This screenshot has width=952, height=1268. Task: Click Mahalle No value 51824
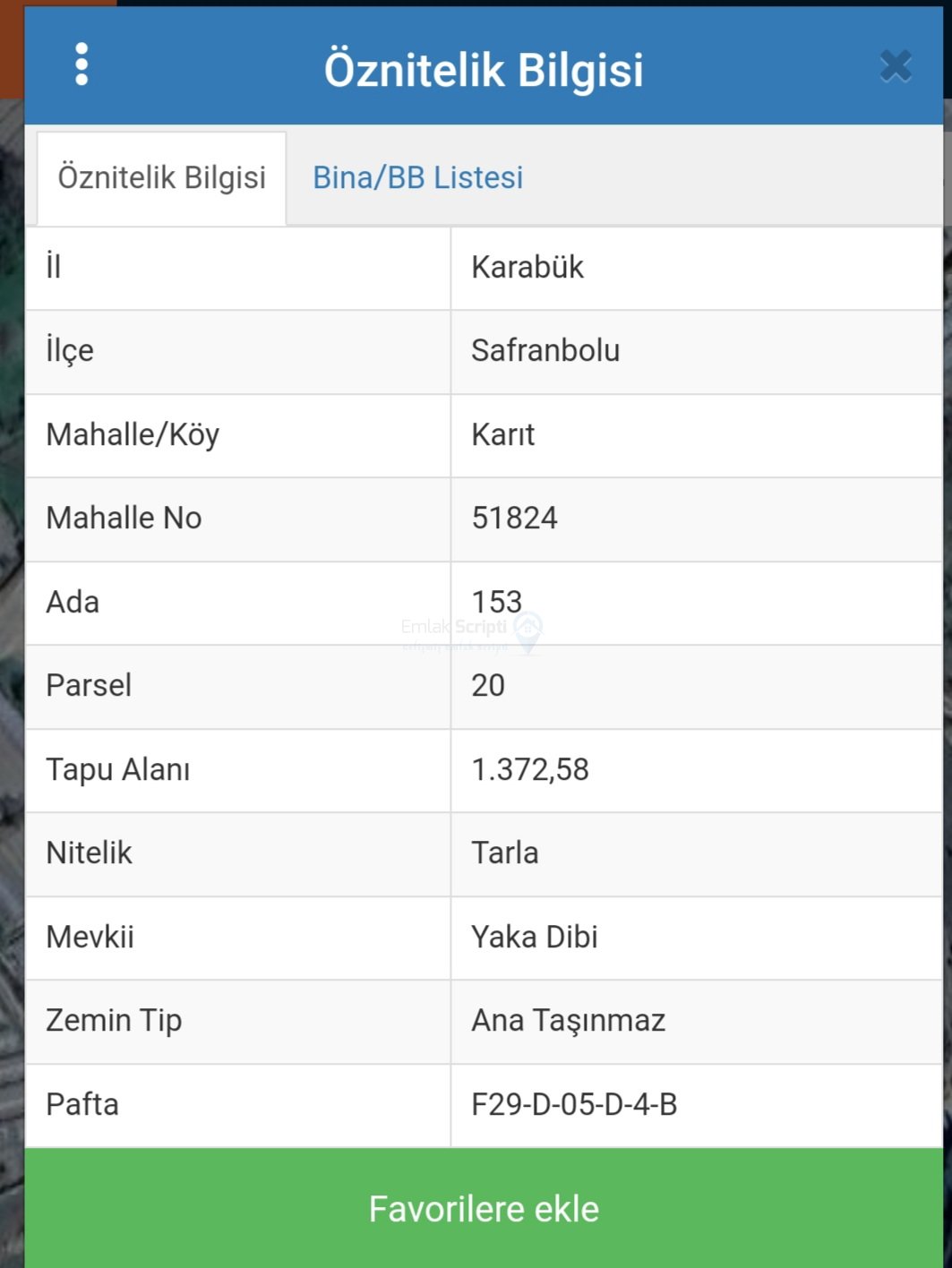(514, 518)
